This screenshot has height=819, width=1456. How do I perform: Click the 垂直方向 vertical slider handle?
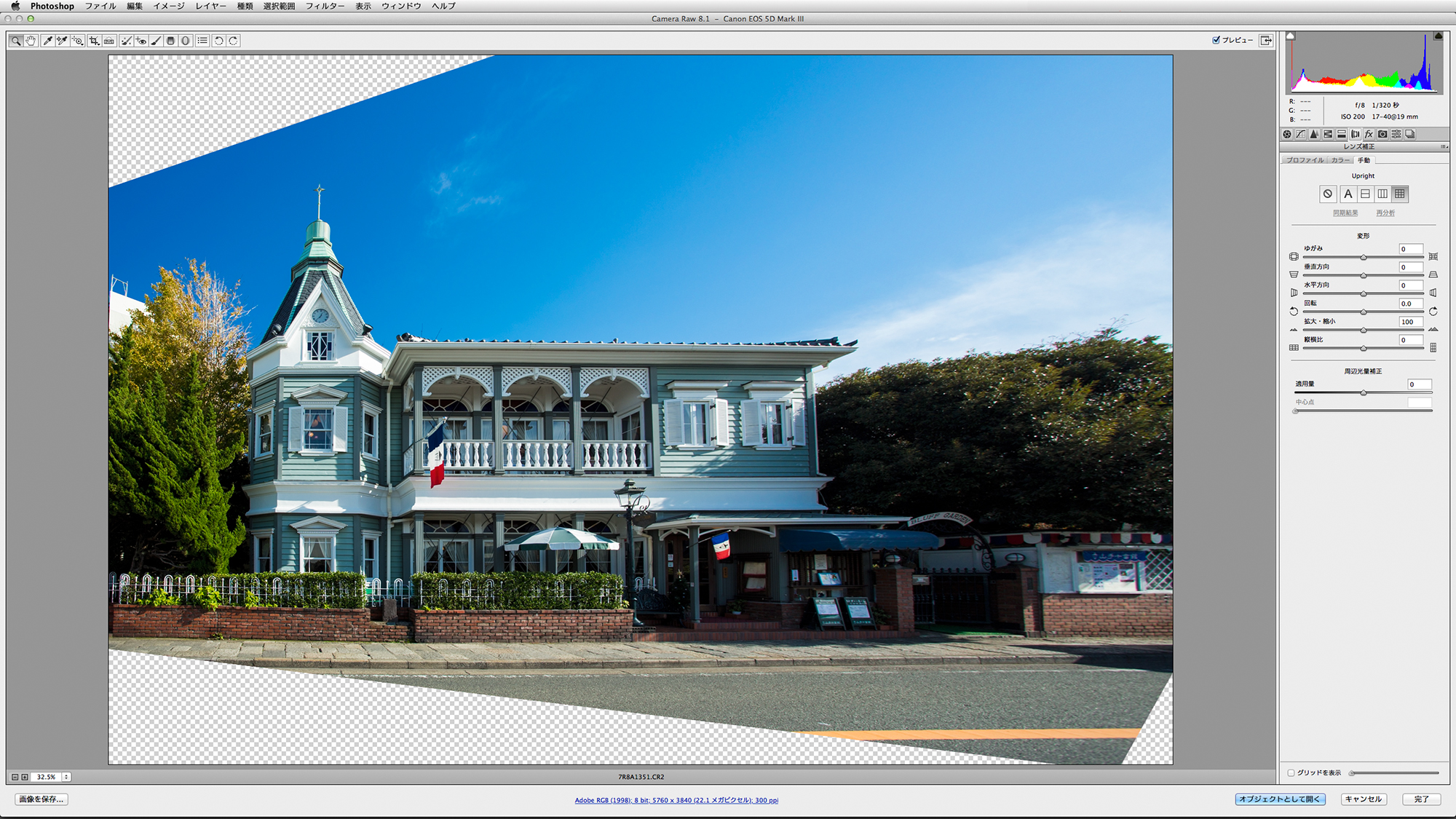coord(1364,275)
